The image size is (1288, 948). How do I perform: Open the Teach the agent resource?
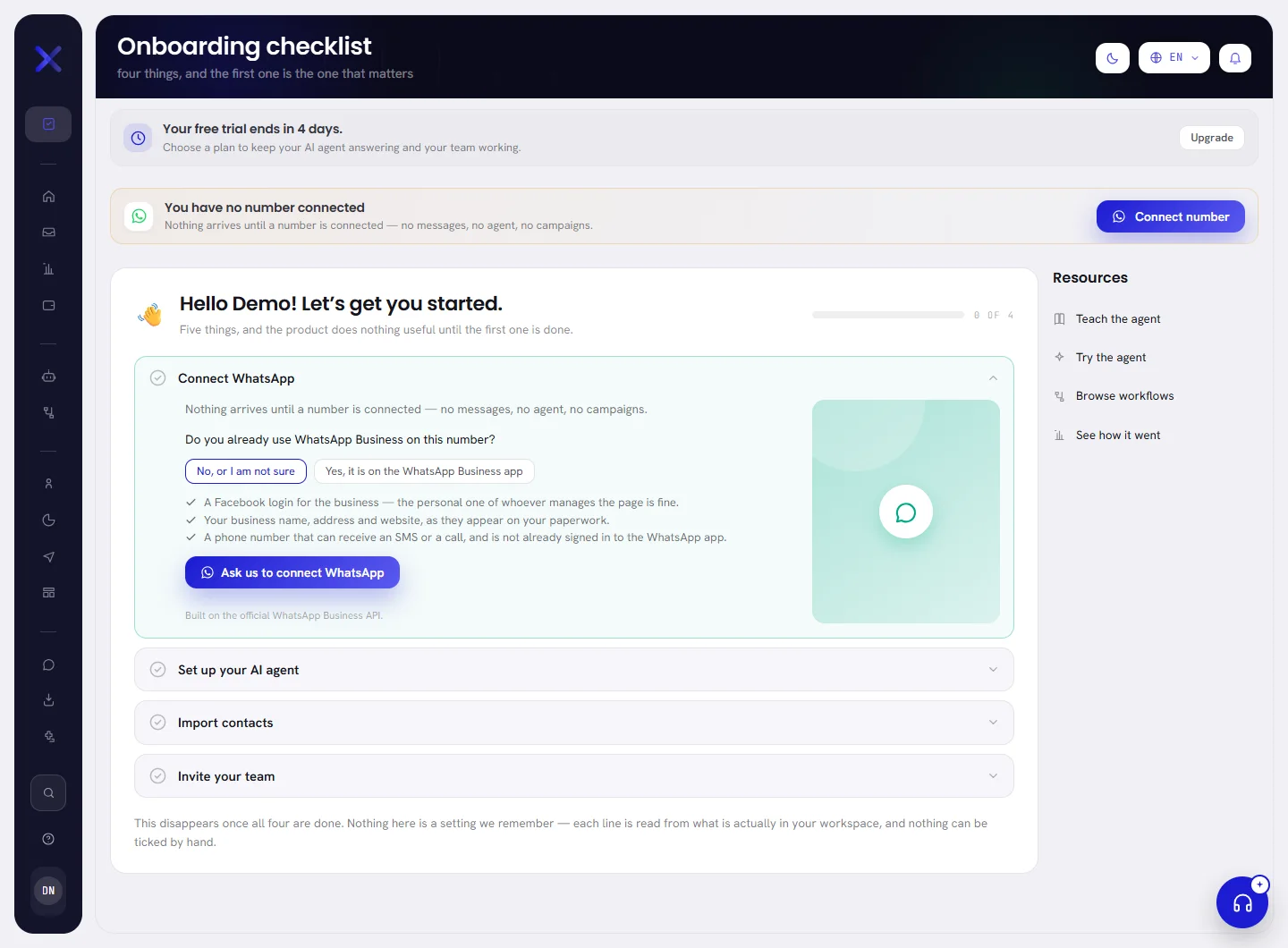coord(1107,319)
